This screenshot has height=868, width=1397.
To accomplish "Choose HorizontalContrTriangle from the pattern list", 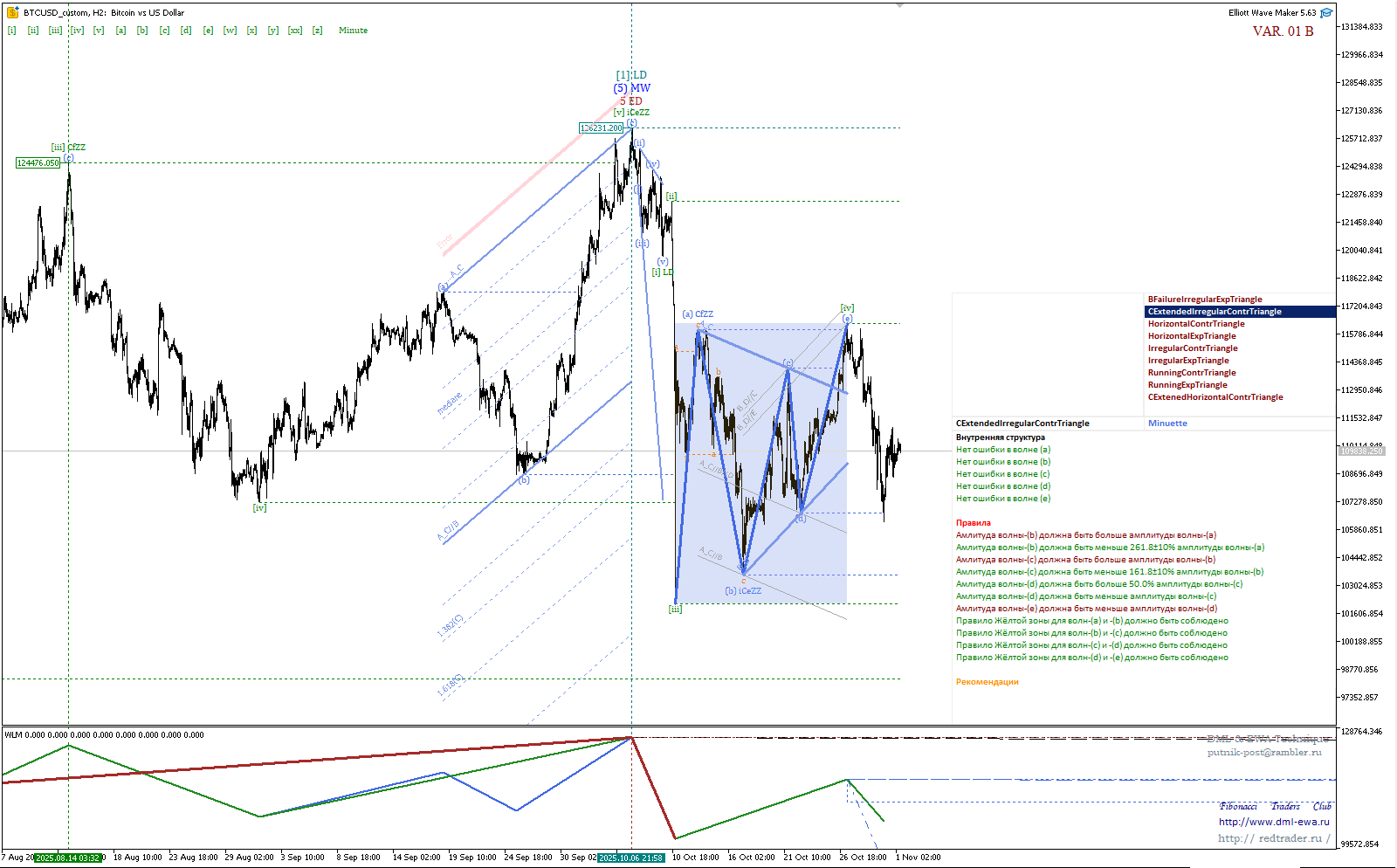I will pos(1195,324).
